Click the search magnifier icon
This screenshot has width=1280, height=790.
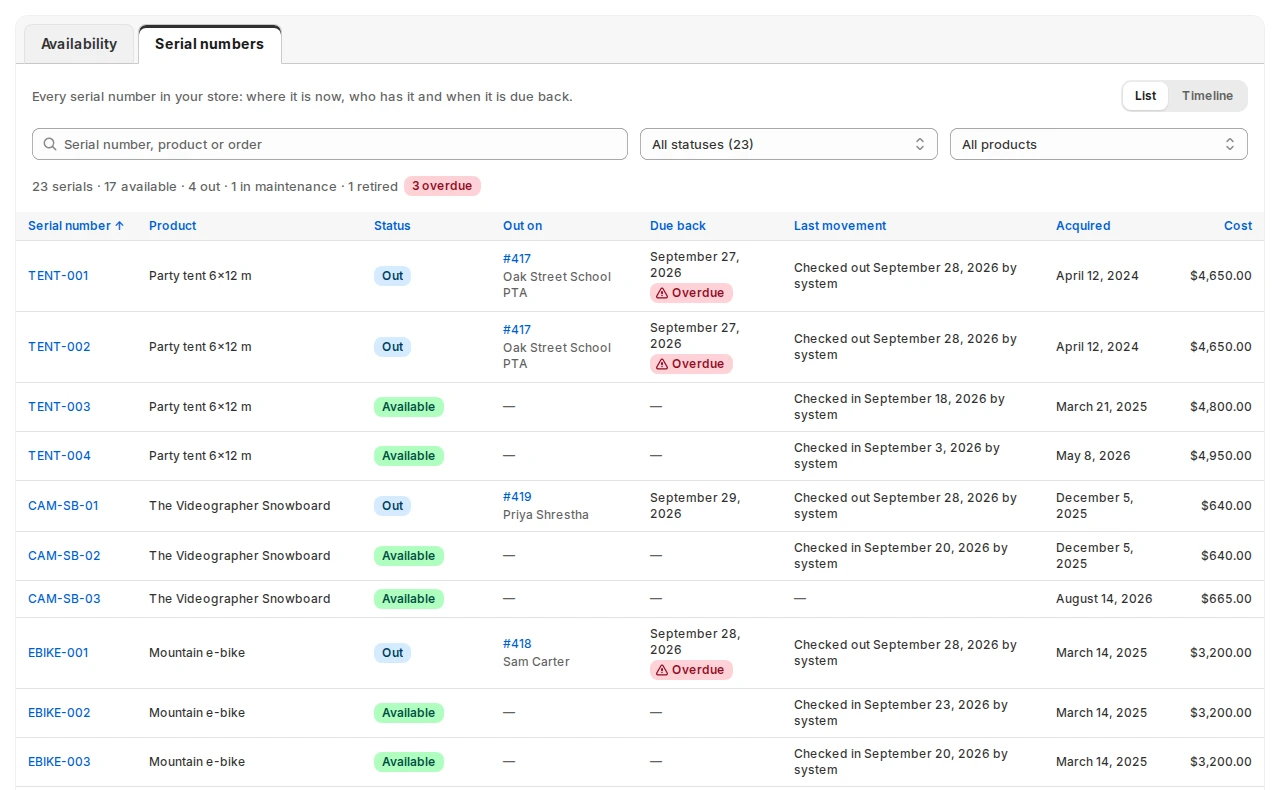coord(50,144)
